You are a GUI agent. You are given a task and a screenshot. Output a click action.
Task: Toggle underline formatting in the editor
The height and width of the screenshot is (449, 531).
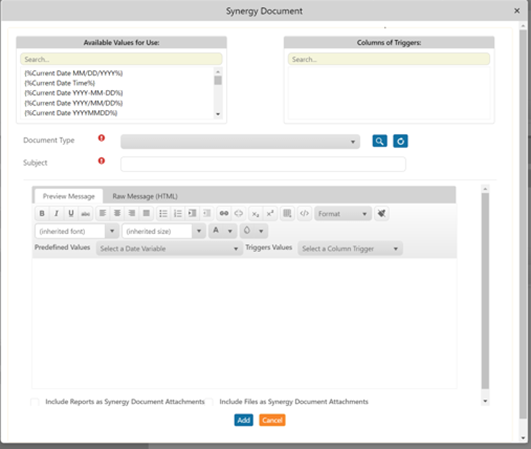pos(71,213)
